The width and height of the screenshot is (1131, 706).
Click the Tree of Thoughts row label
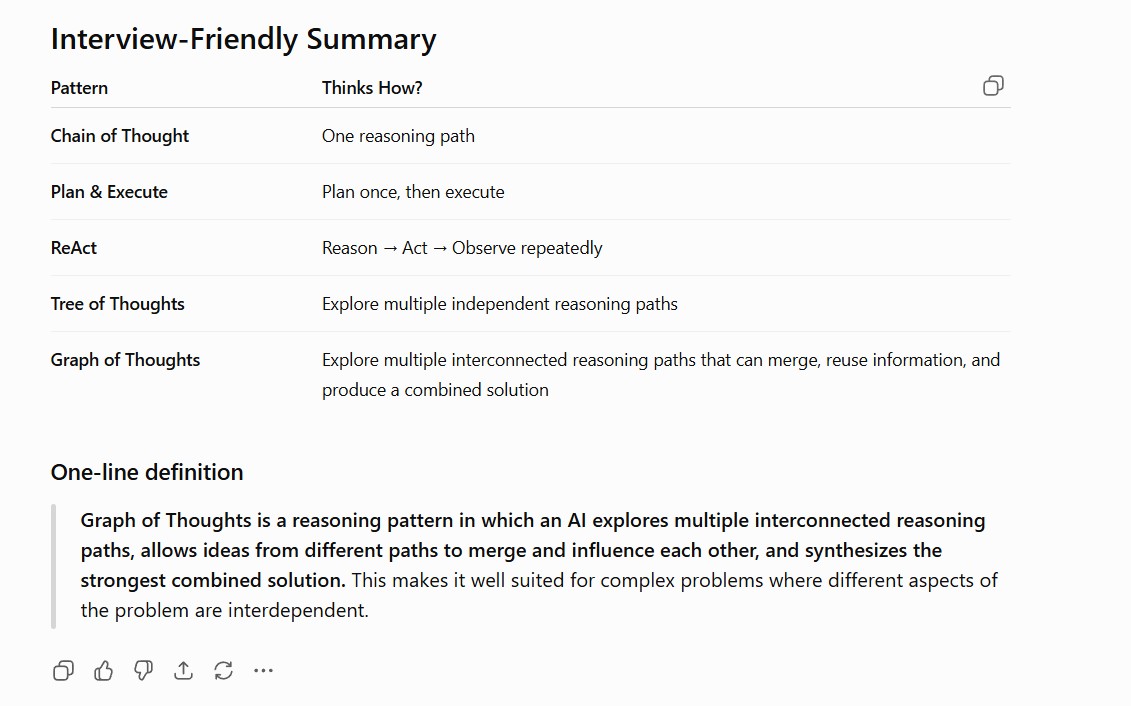click(118, 304)
